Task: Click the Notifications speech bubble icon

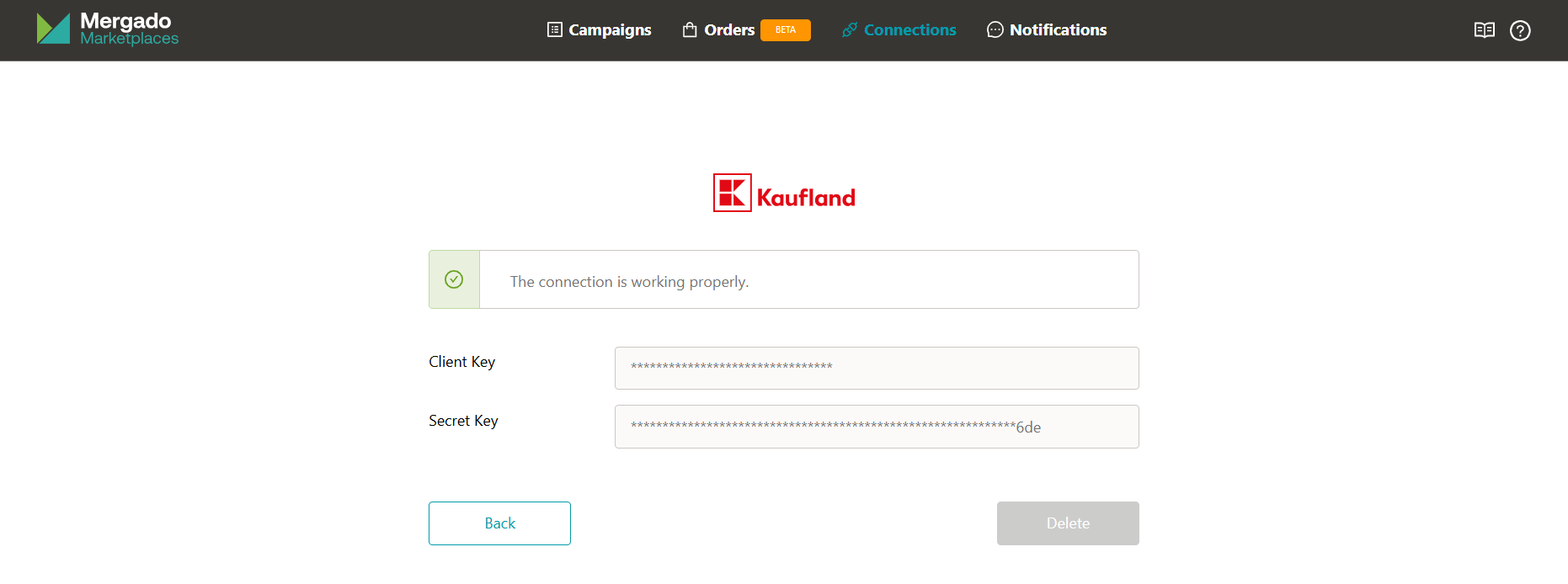Action: (995, 30)
